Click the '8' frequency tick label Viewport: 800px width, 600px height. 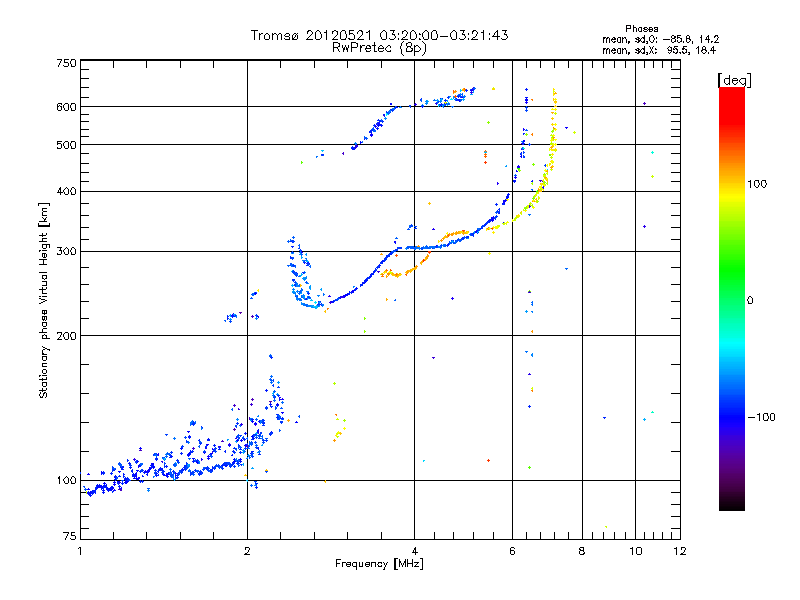[582, 551]
